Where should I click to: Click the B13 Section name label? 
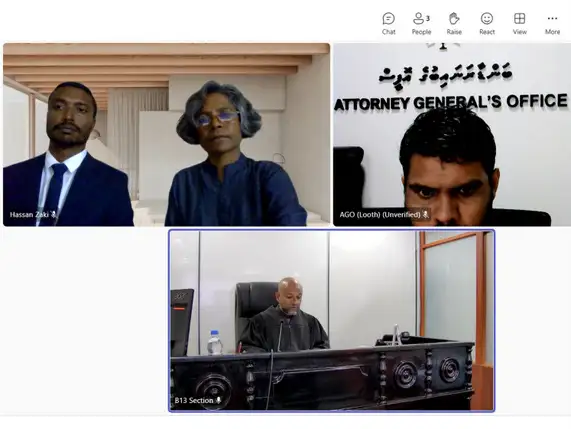(194, 400)
